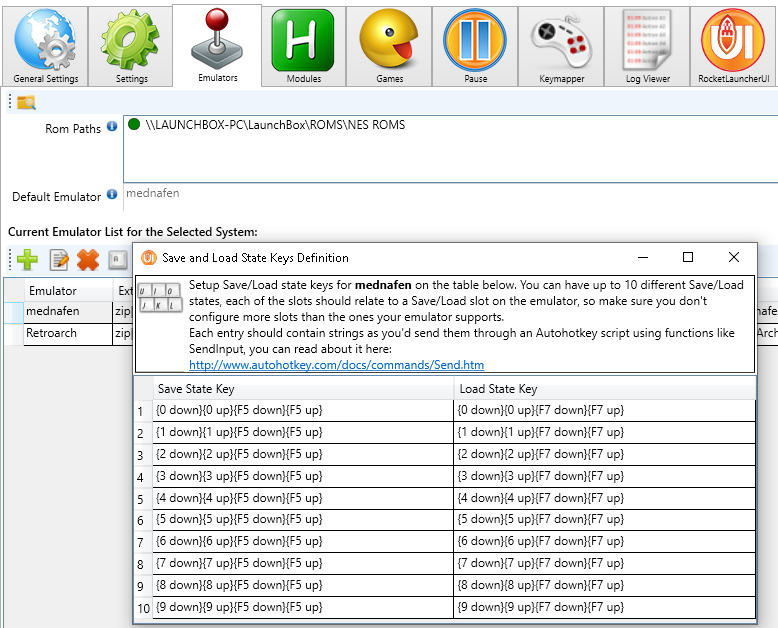778x628 pixels.
Task: Select the Emulators joystick tab
Action: pyautogui.click(x=217, y=46)
